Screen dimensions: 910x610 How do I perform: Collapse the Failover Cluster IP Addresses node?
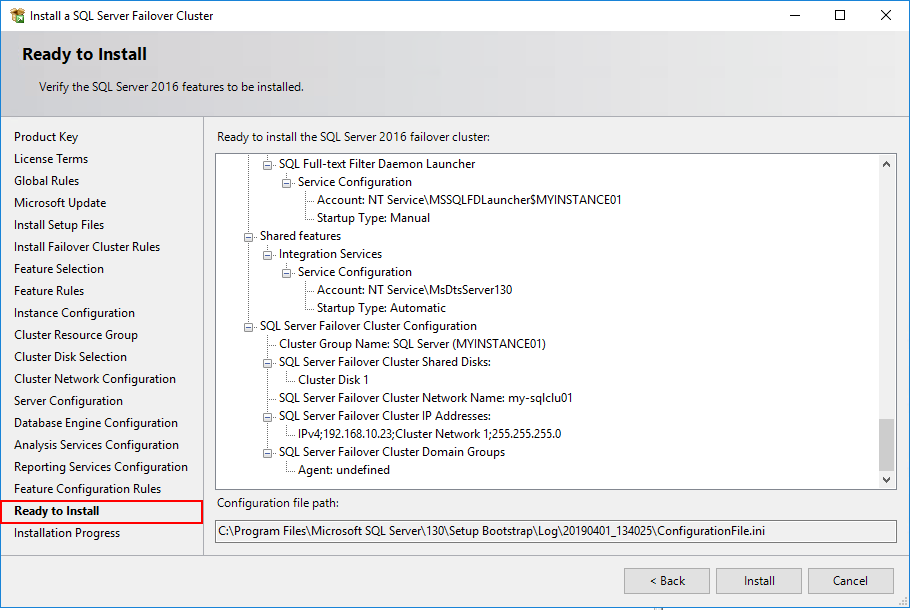point(268,417)
